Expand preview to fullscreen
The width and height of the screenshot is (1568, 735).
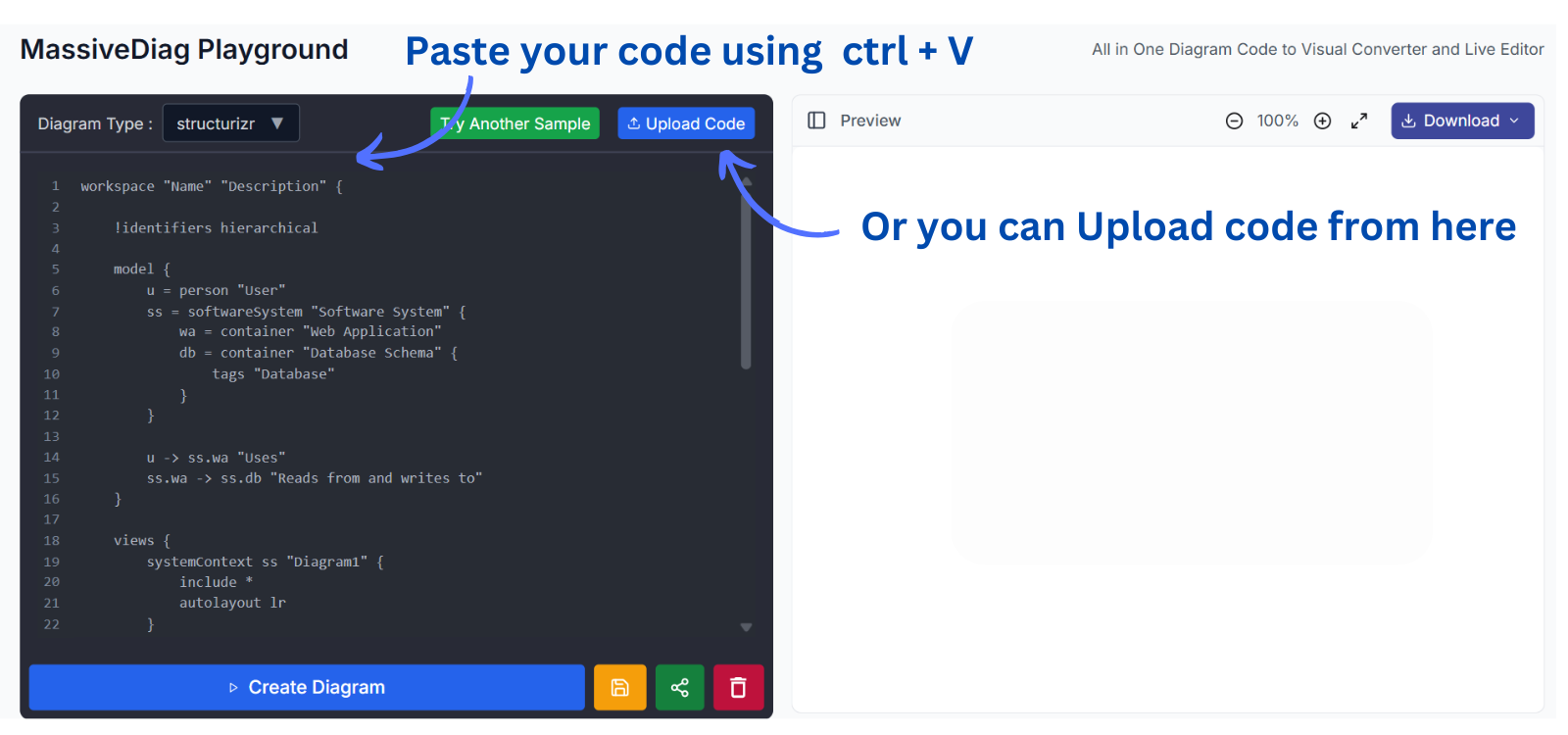[x=1359, y=121]
